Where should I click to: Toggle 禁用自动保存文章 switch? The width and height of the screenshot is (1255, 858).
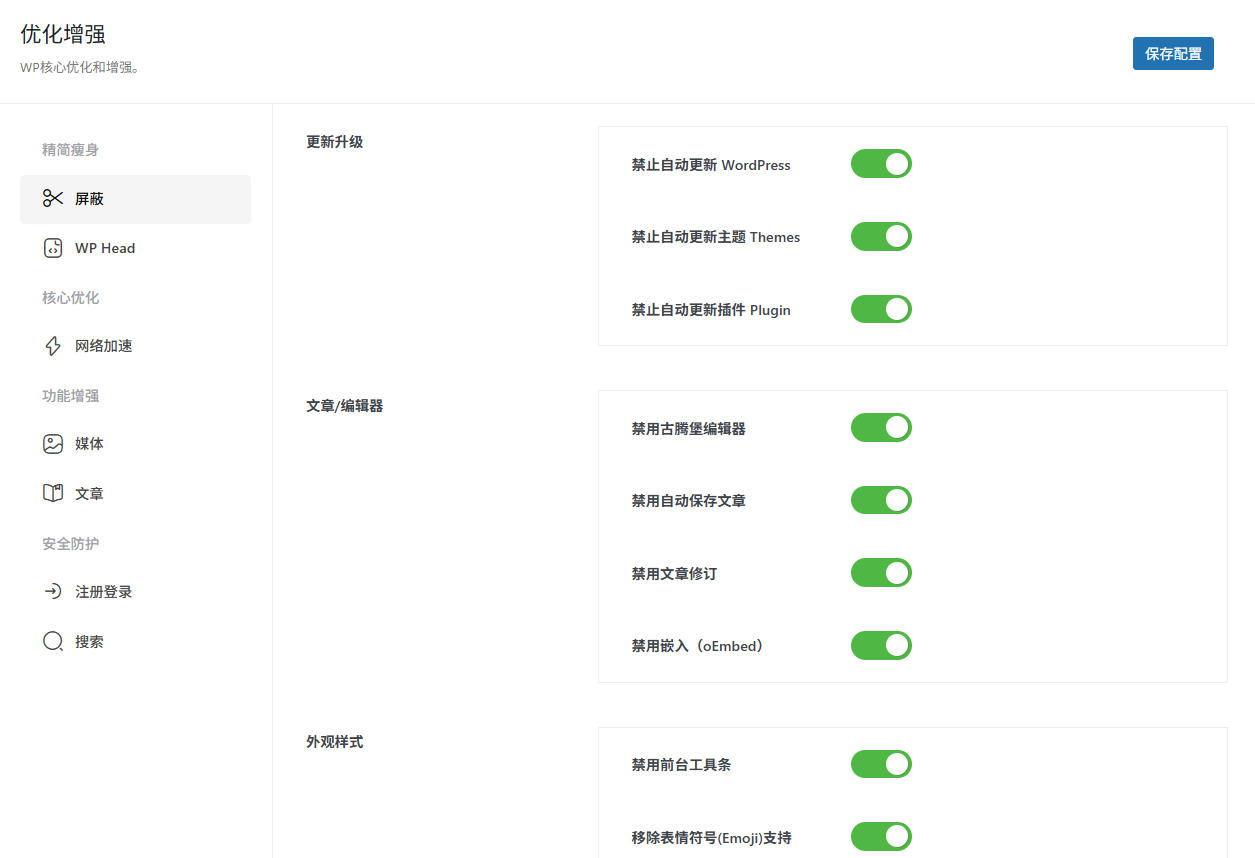[881, 500]
